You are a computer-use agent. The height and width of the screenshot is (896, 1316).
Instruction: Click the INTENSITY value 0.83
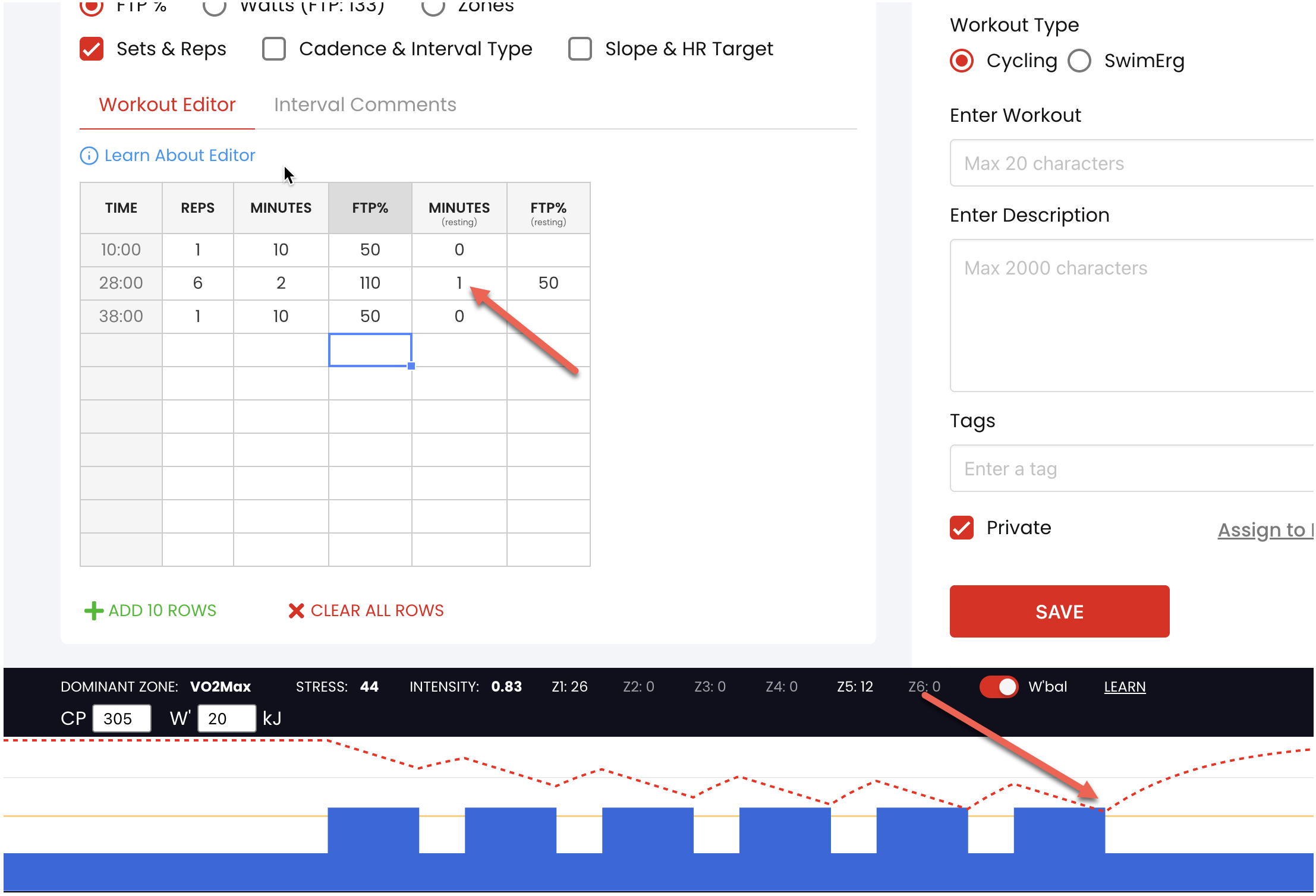point(506,687)
